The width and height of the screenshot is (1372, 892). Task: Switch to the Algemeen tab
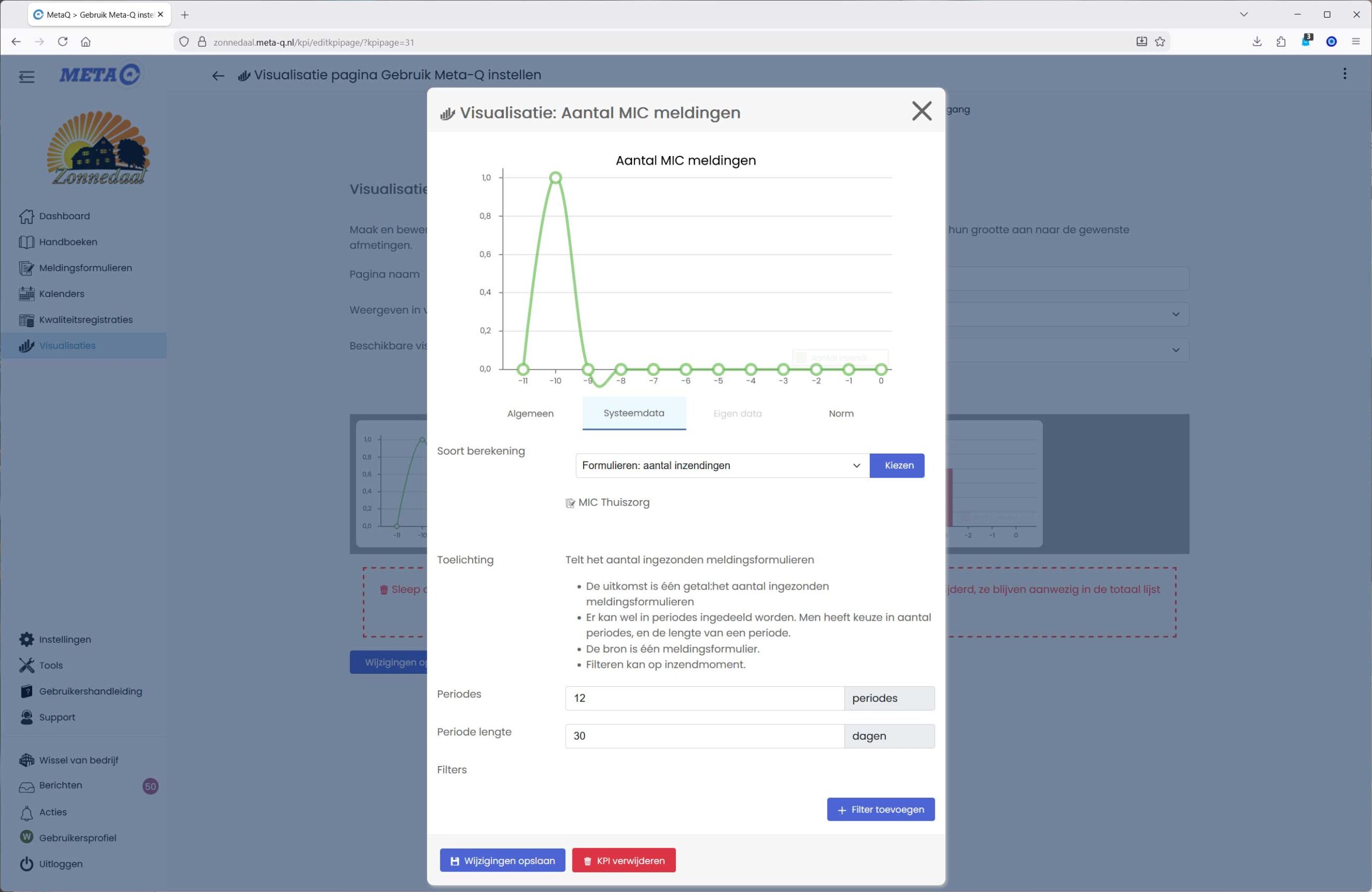pos(530,413)
